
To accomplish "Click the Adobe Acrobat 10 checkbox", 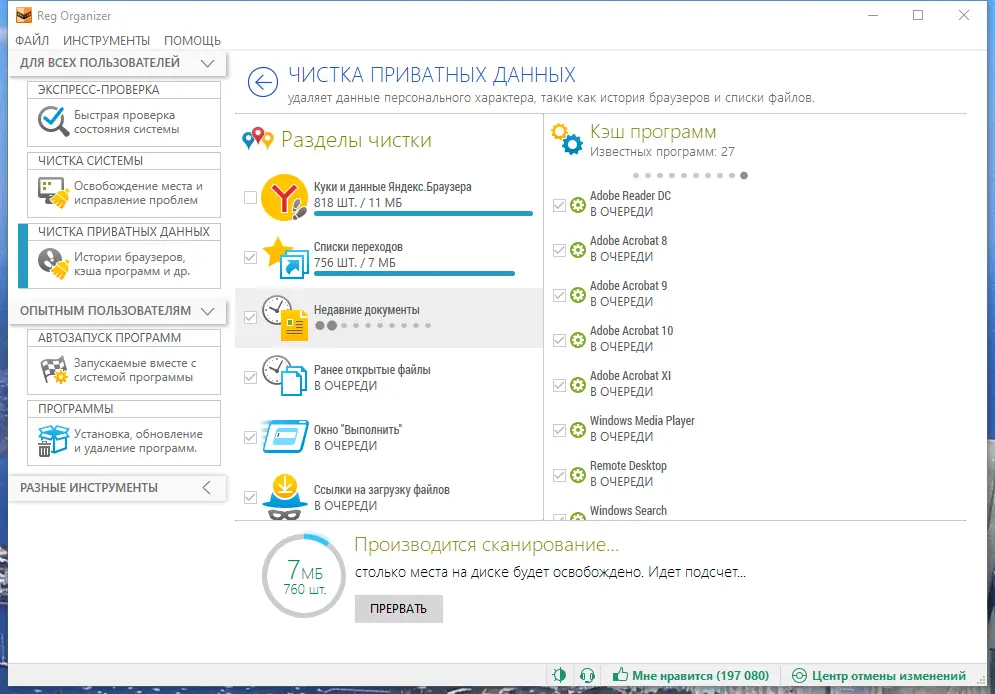I will pos(559,340).
